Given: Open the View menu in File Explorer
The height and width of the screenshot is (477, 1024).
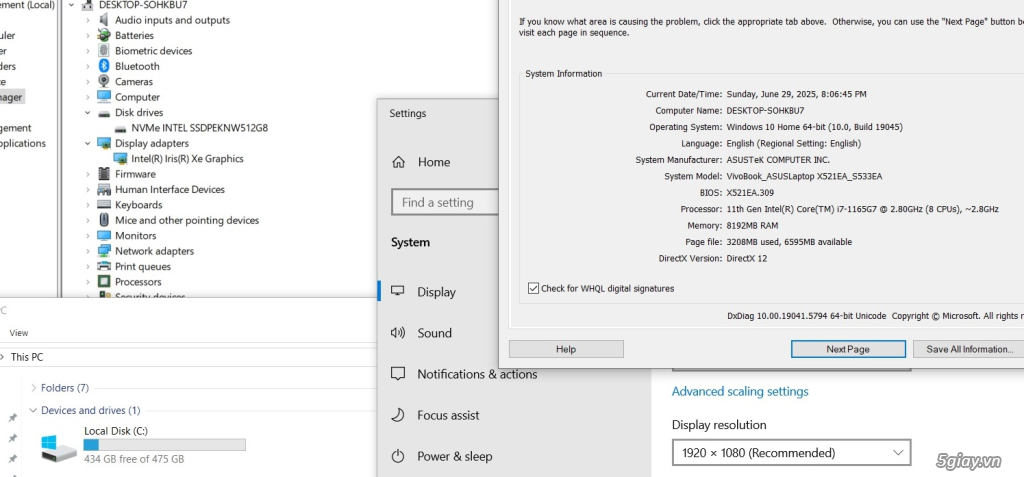Looking at the screenshot, I should (x=19, y=333).
